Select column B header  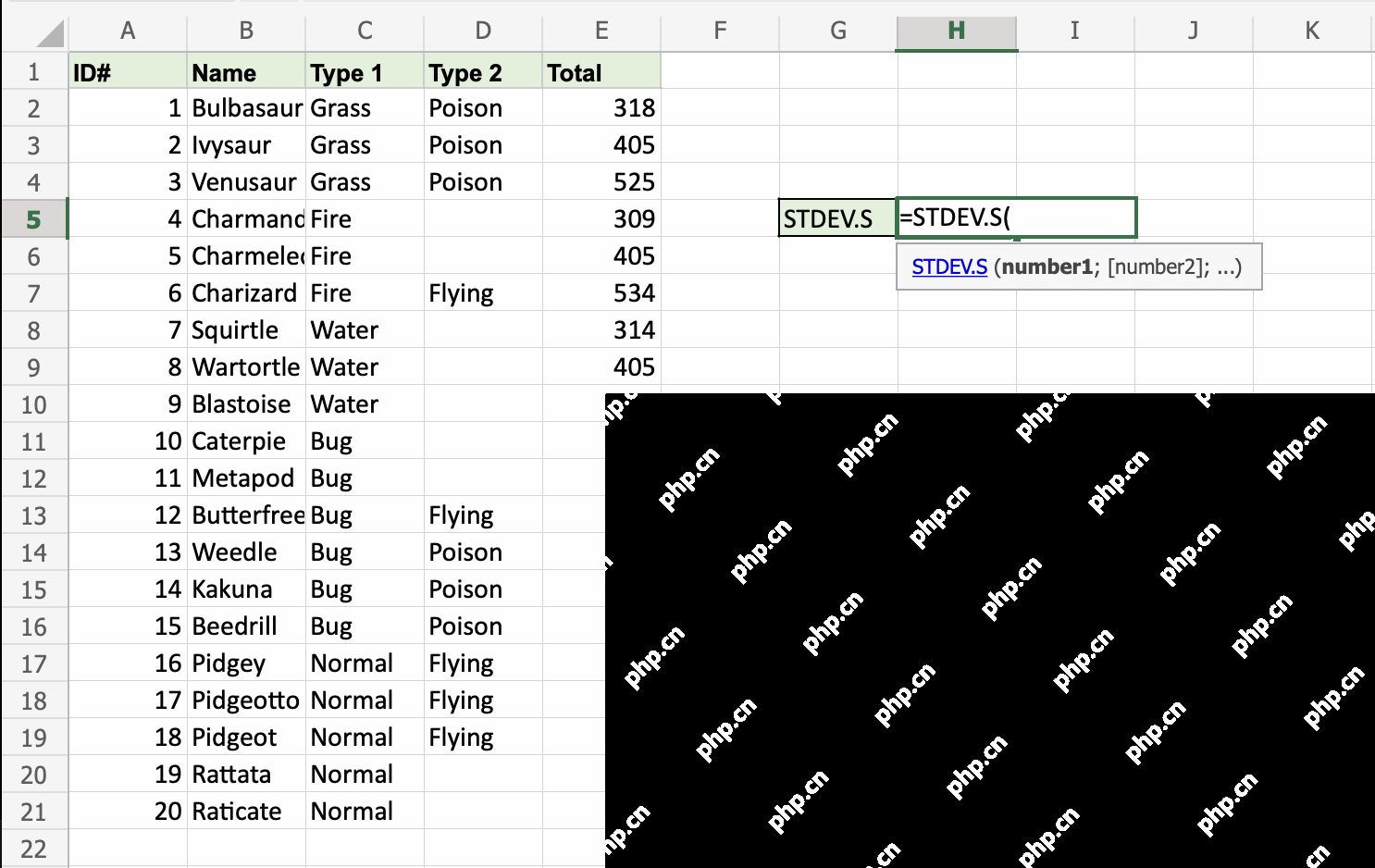tap(246, 31)
